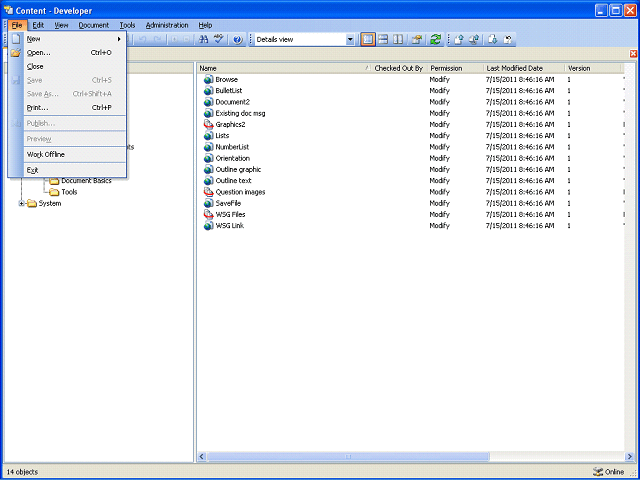Click the package icon of Graphics2 row
The image size is (640, 480).
pyautogui.click(x=209, y=124)
